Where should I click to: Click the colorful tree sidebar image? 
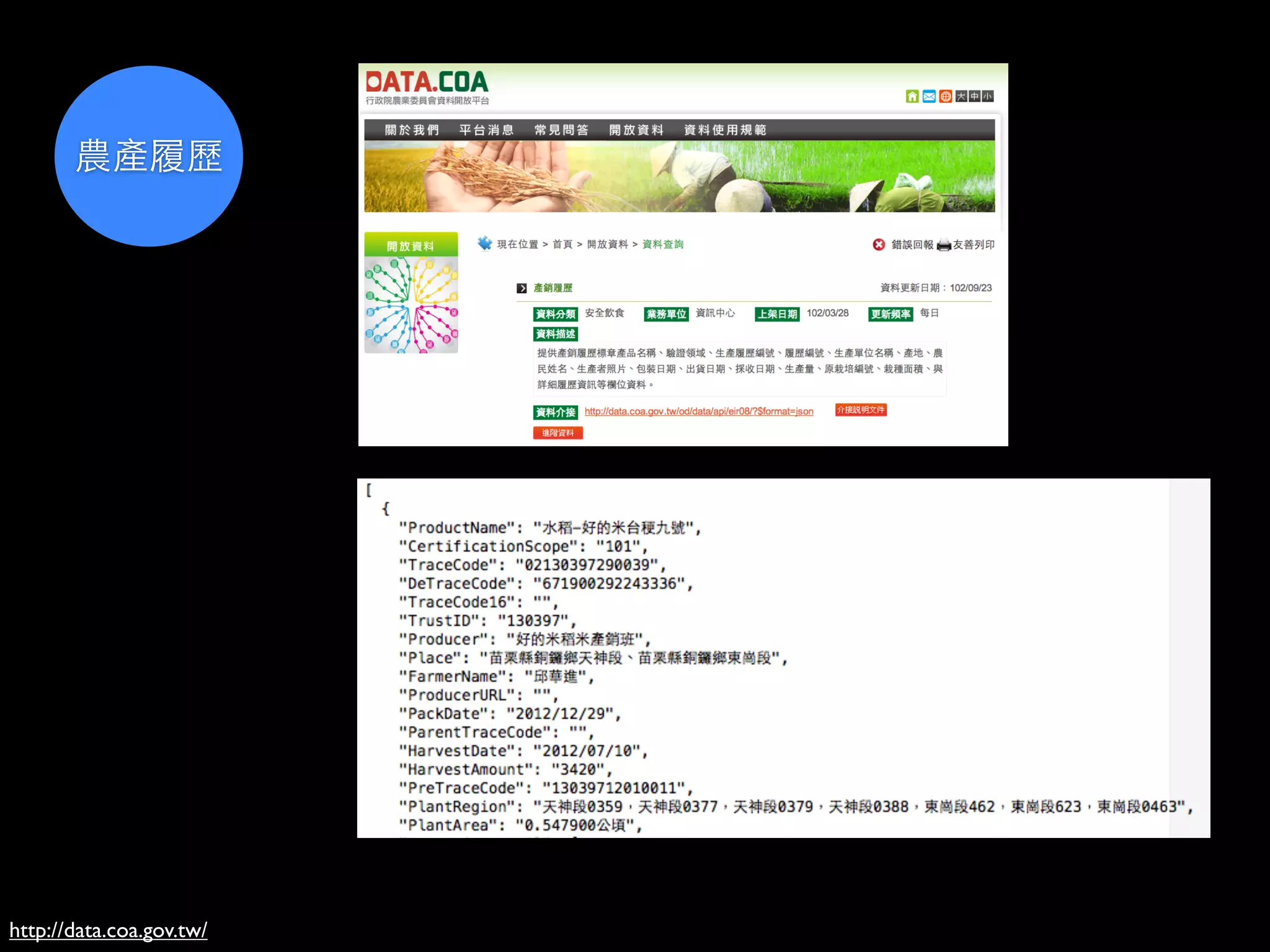point(411,305)
